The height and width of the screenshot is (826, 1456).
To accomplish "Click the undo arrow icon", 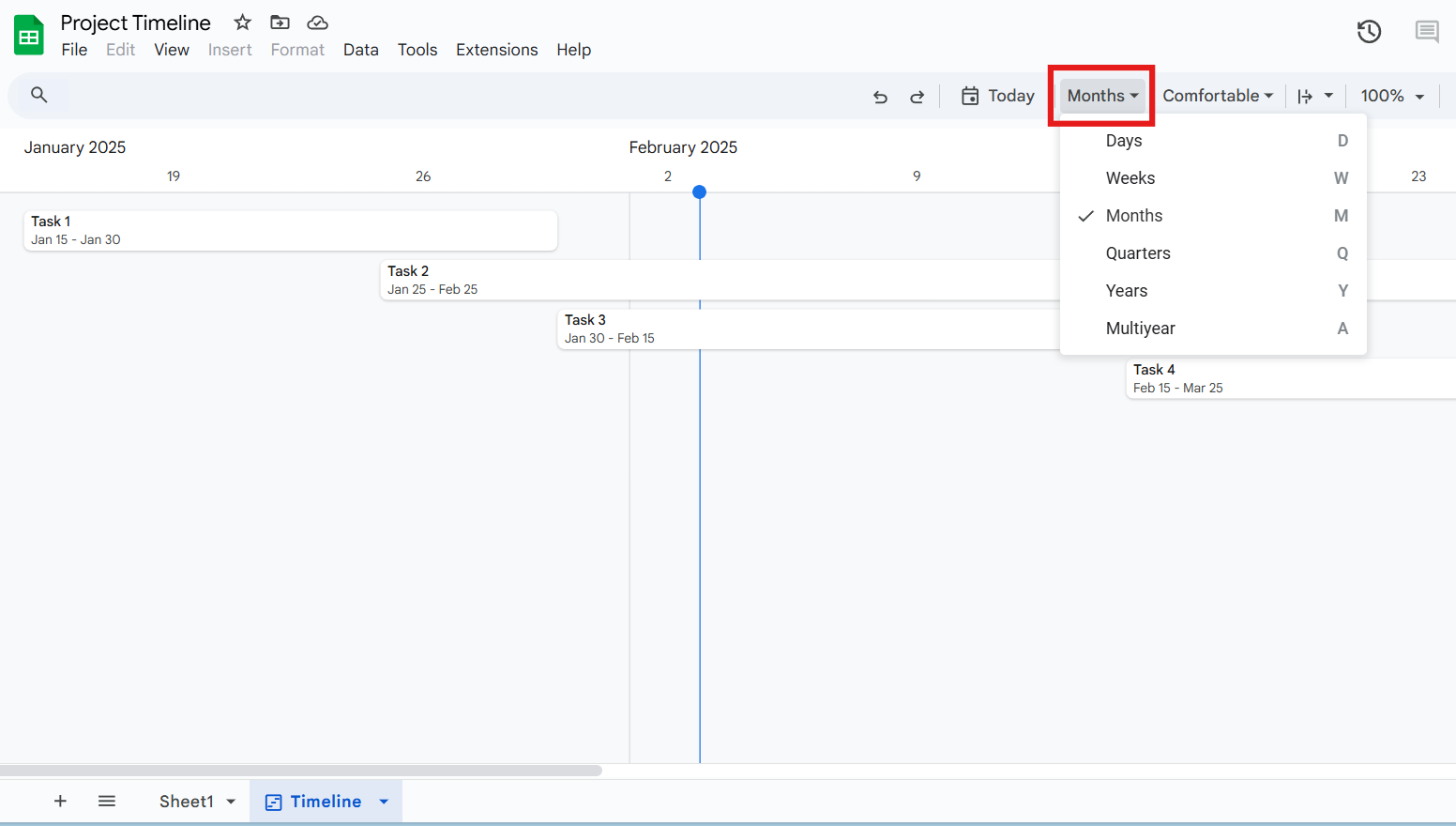I will [x=880, y=97].
